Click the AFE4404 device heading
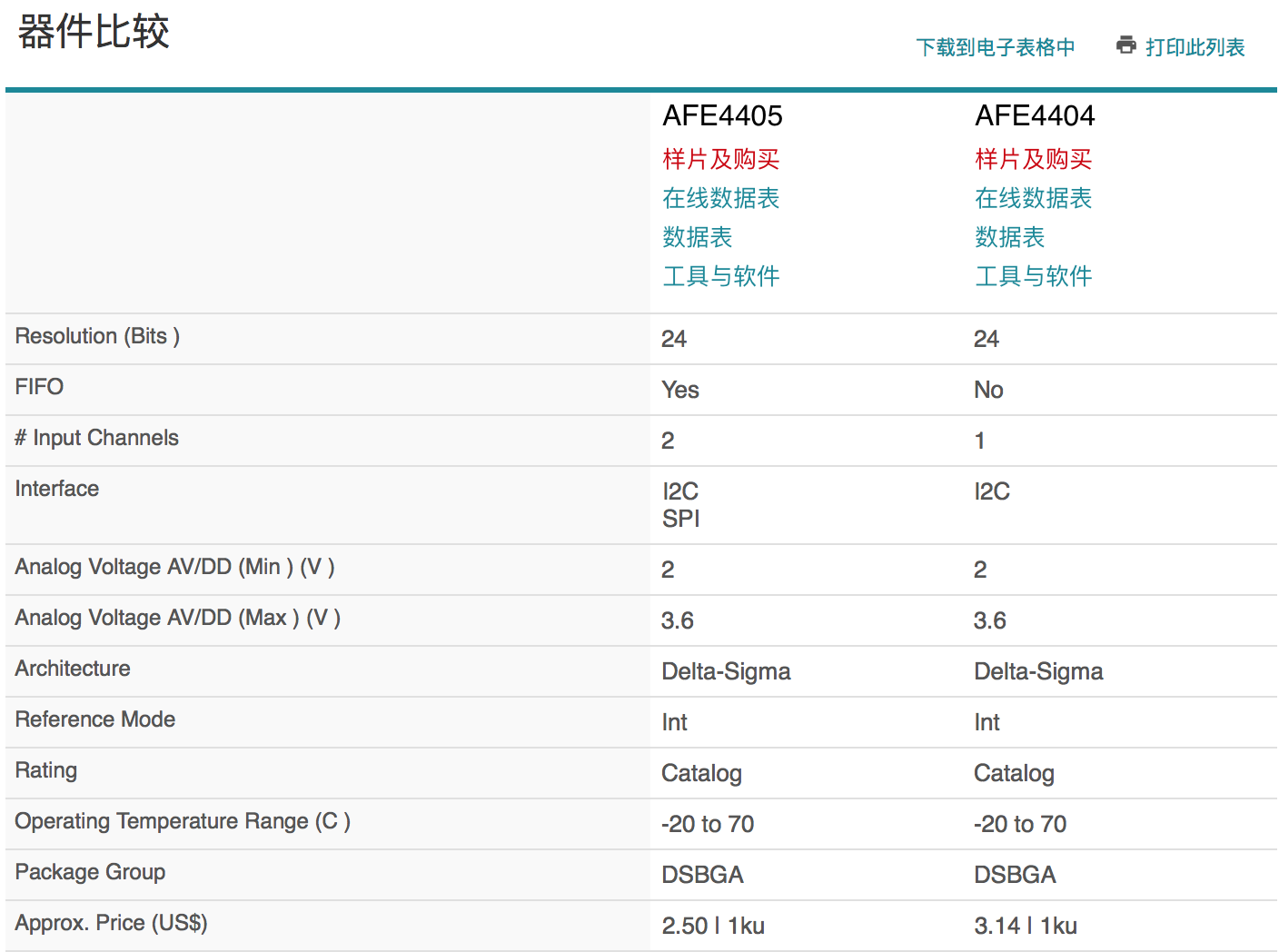The height and width of the screenshot is (952, 1279). pos(1035,116)
